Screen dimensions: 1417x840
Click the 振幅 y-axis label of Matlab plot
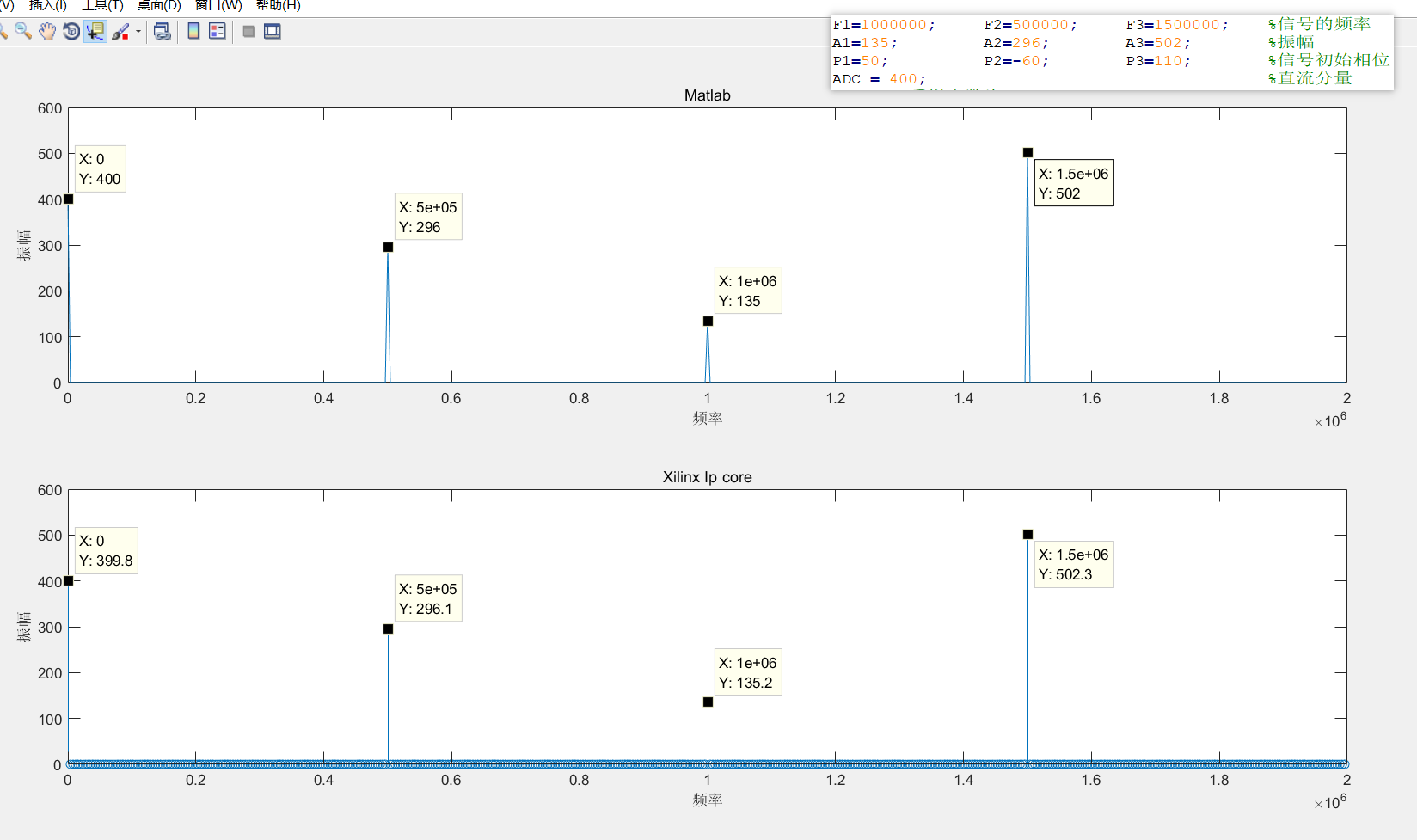tap(24, 245)
